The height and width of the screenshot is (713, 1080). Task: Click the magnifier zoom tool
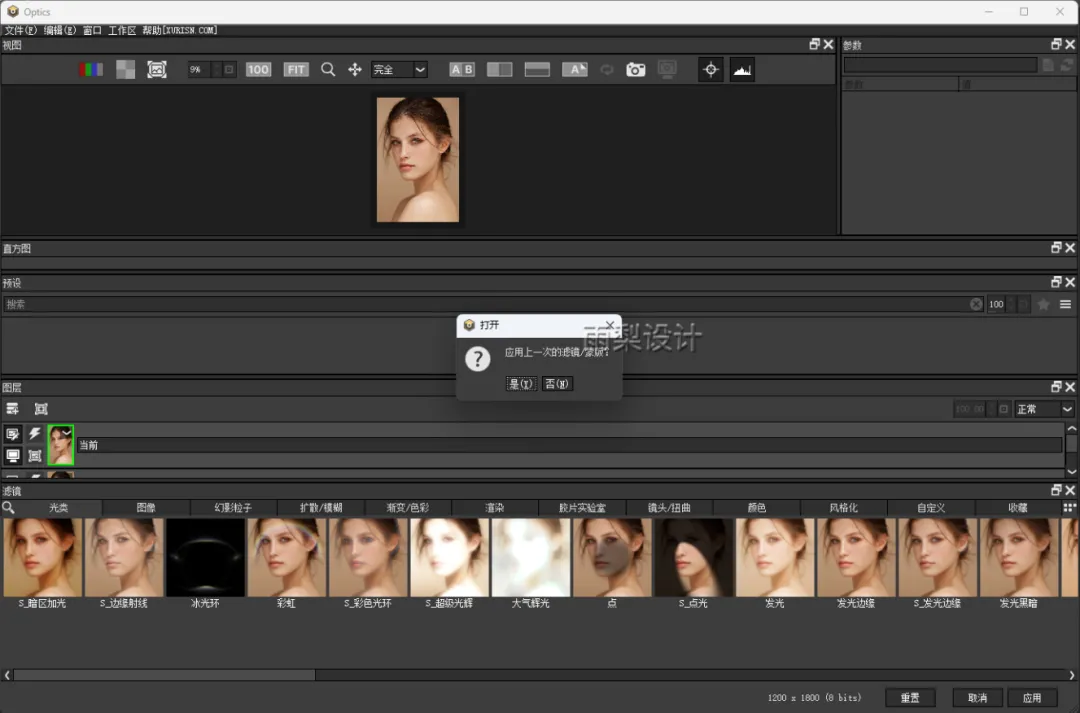[x=328, y=70]
